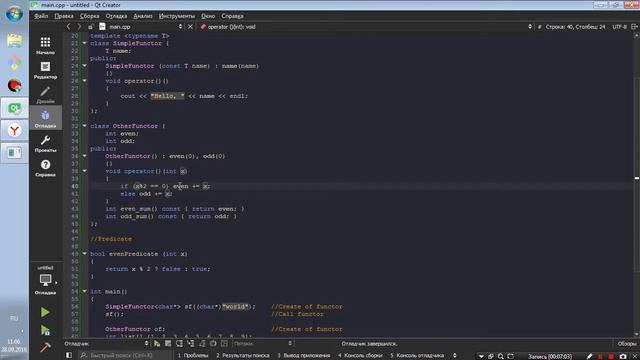The height and width of the screenshot is (360, 640).
Task: Show the 2 Результаты поиска pane
Action: (242, 356)
